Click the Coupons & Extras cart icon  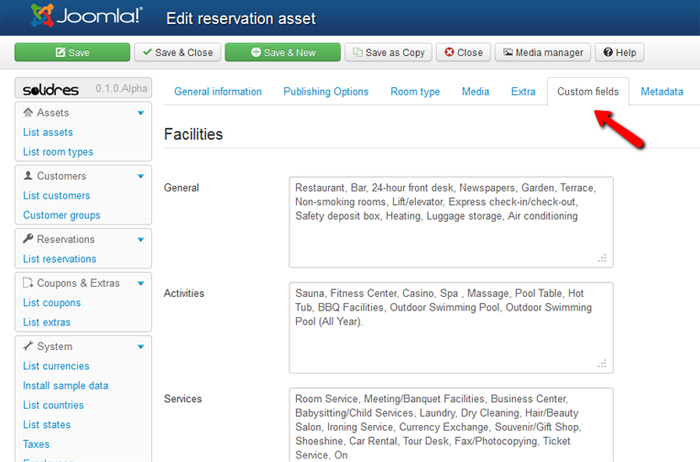(27, 283)
